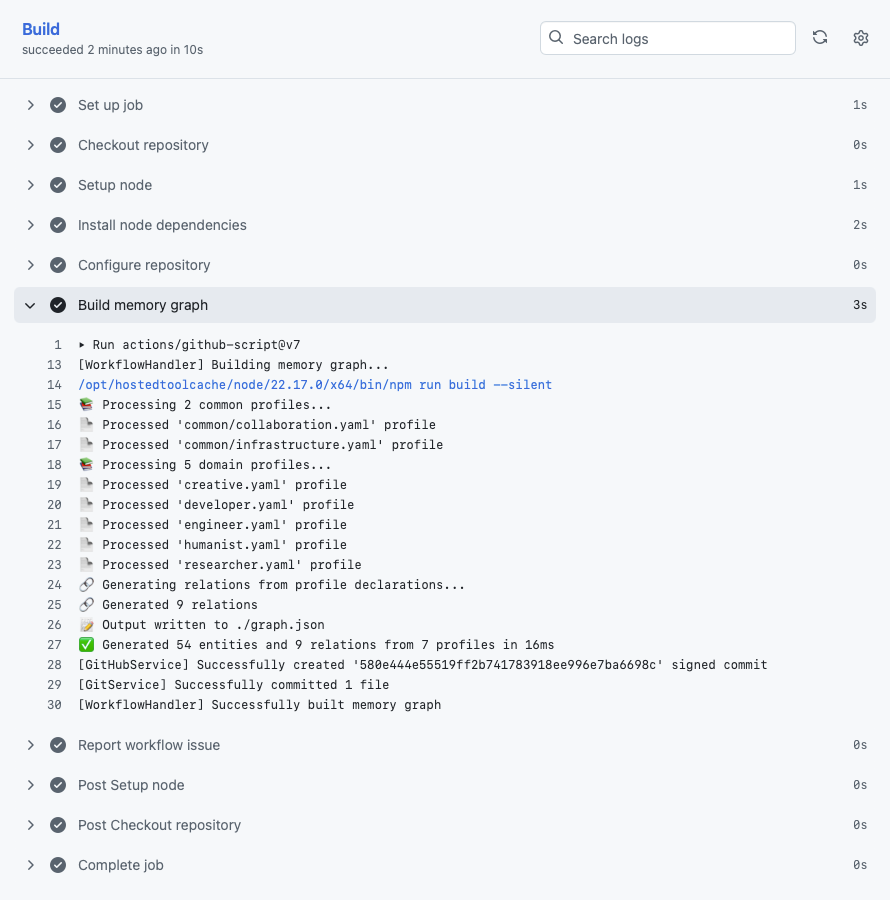This screenshot has width=890, height=900.
Task: Click the search magnifier icon
Action: pyautogui.click(x=555, y=38)
